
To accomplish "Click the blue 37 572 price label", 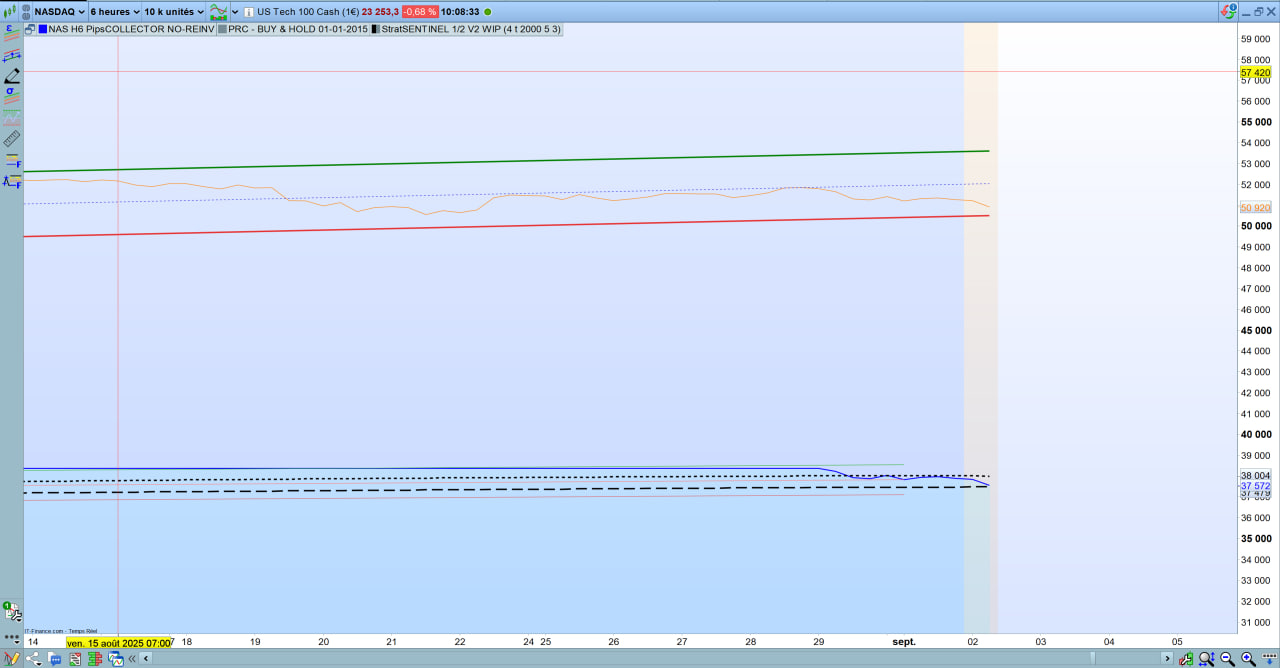I will [x=1255, y=486].
